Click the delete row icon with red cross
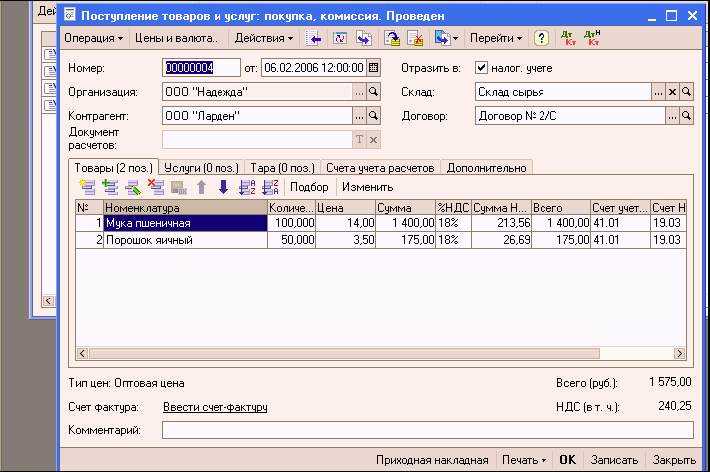The width and height of the screenshot is (710, 472). point(155,186)
